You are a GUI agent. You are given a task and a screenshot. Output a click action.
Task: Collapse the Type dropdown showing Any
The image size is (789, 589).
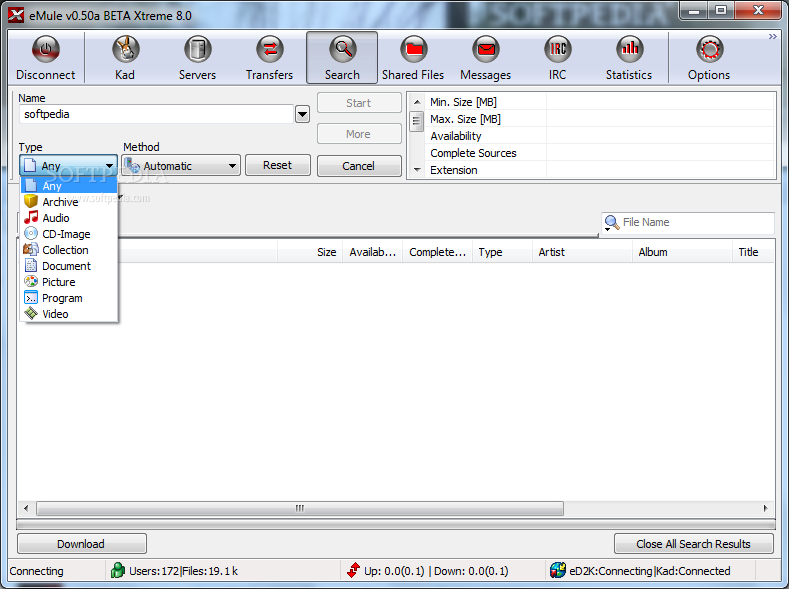coord(68,165)
